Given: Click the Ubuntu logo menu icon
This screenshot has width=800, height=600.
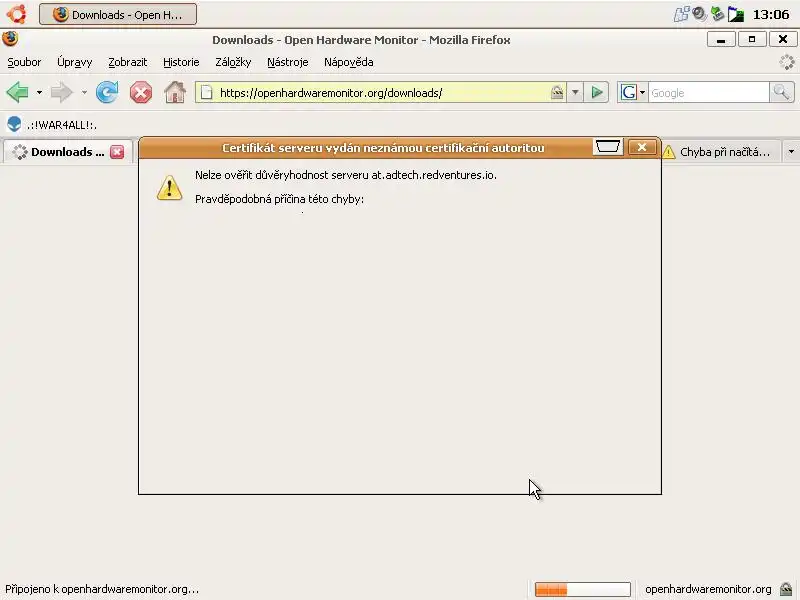Looking at the screenshot, I should coord(16,14).
